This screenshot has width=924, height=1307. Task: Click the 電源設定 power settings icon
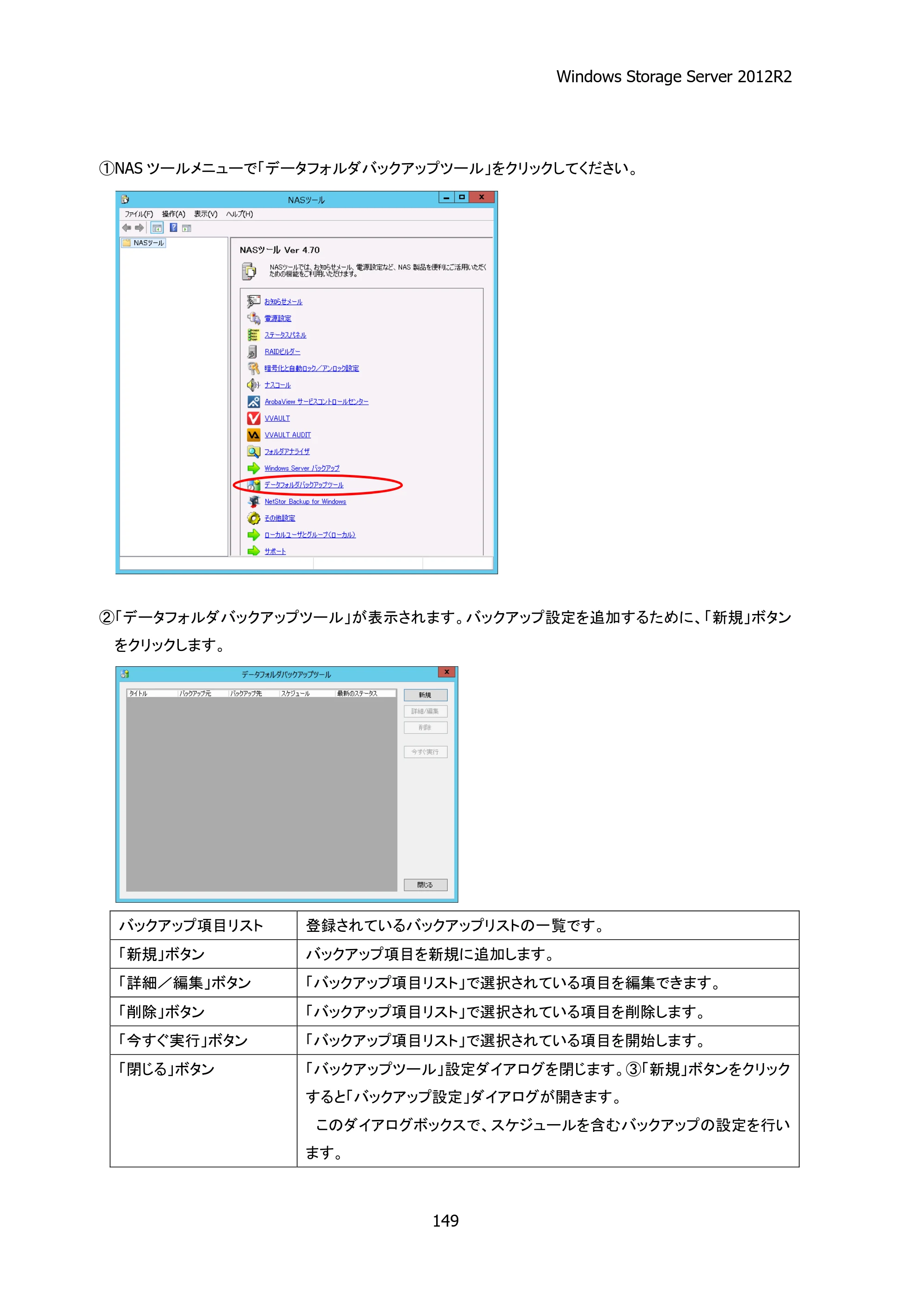tap(253, 318)
